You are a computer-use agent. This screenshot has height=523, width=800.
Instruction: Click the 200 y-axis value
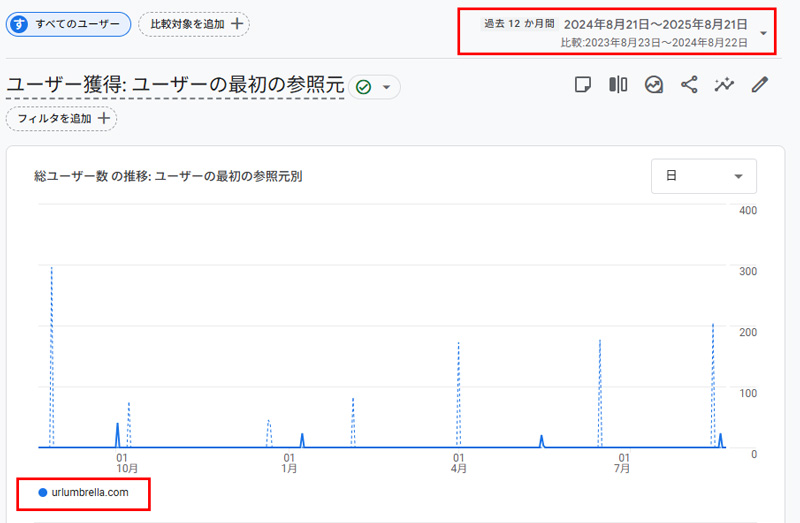(x=748, y=332)
